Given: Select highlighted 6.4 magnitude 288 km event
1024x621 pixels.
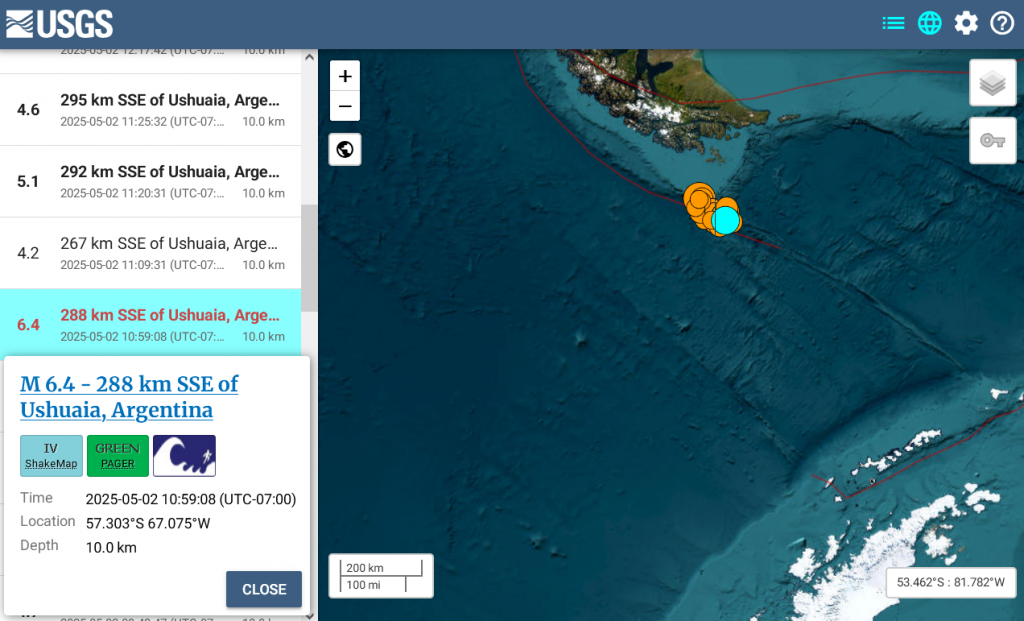Looking at the screenshot, I should tap(150, 323).
